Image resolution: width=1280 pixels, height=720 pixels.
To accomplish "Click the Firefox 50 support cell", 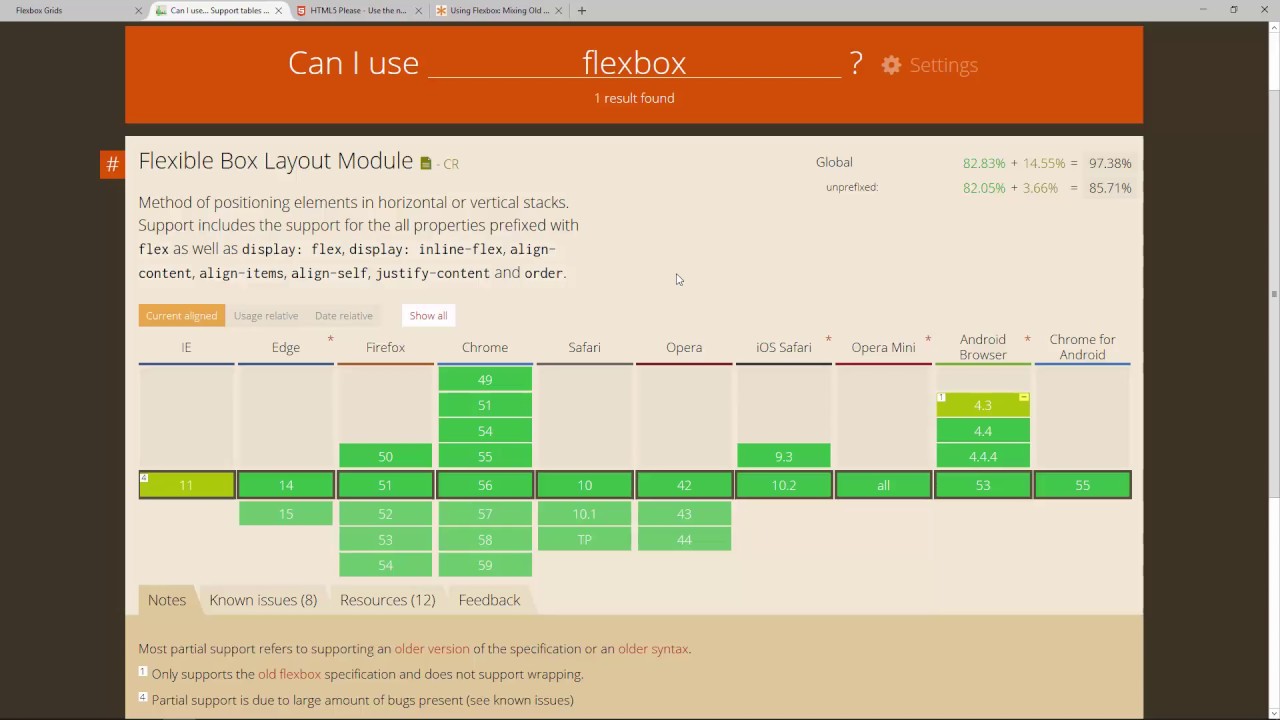I will [x=385, y=456].
